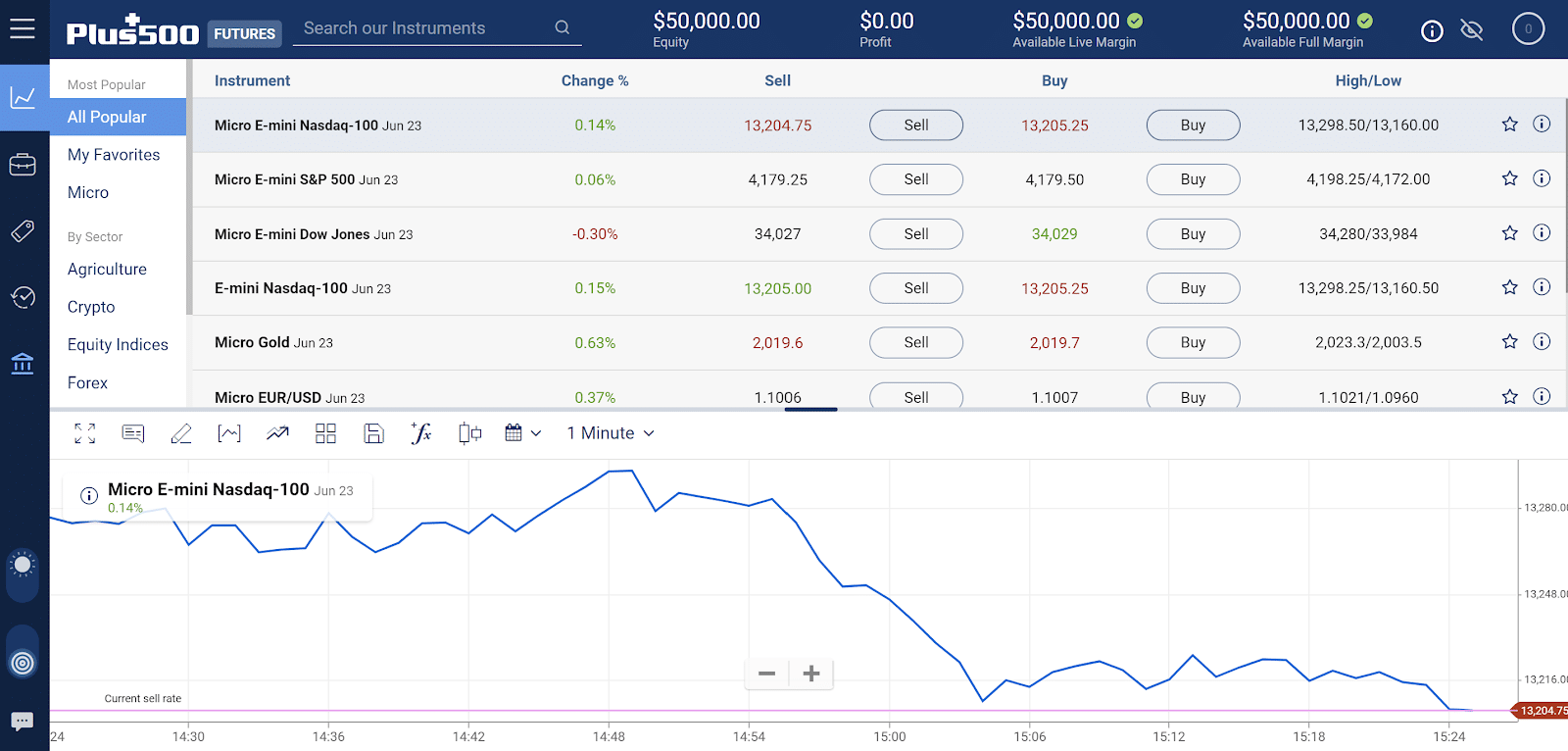Viewport: 1568px width, 751px height.
Task: Sort by Change % column header
Action: click(x=595, y=81)
